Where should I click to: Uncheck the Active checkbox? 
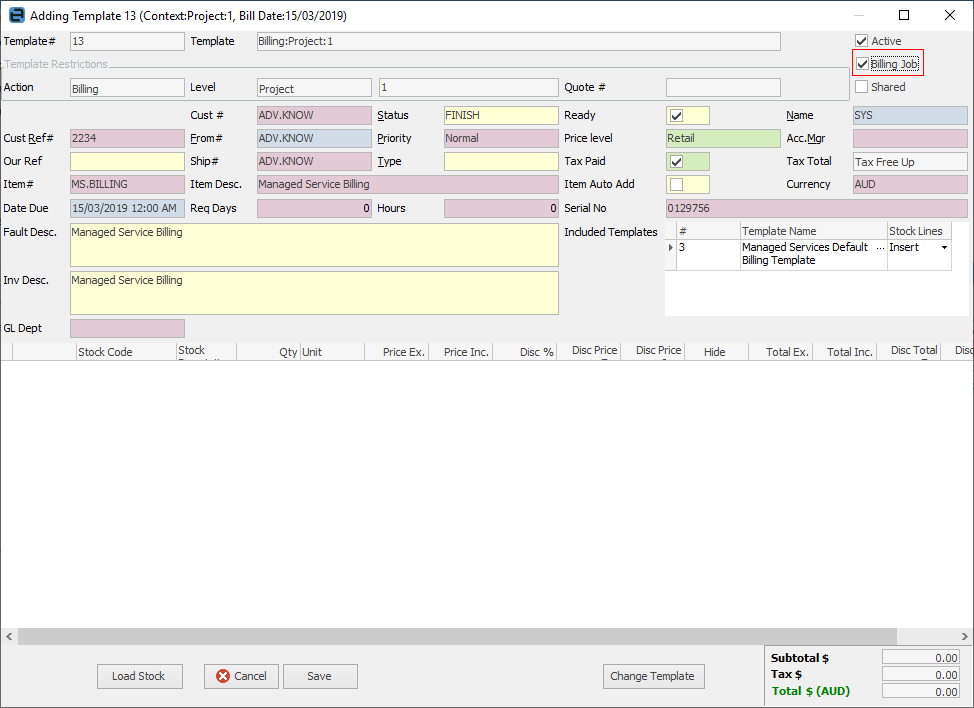point(862,41)
